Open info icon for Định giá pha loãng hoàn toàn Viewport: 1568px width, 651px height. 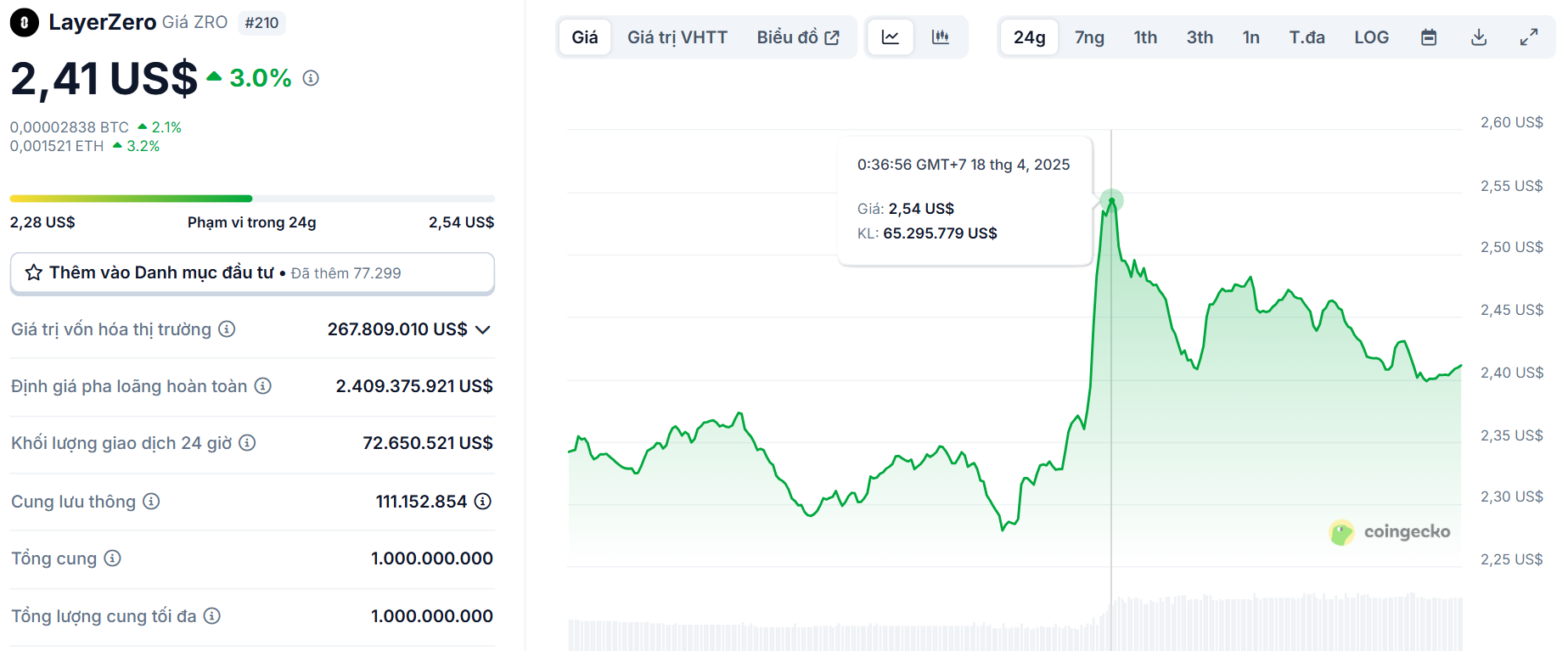(x=263, y=386)
